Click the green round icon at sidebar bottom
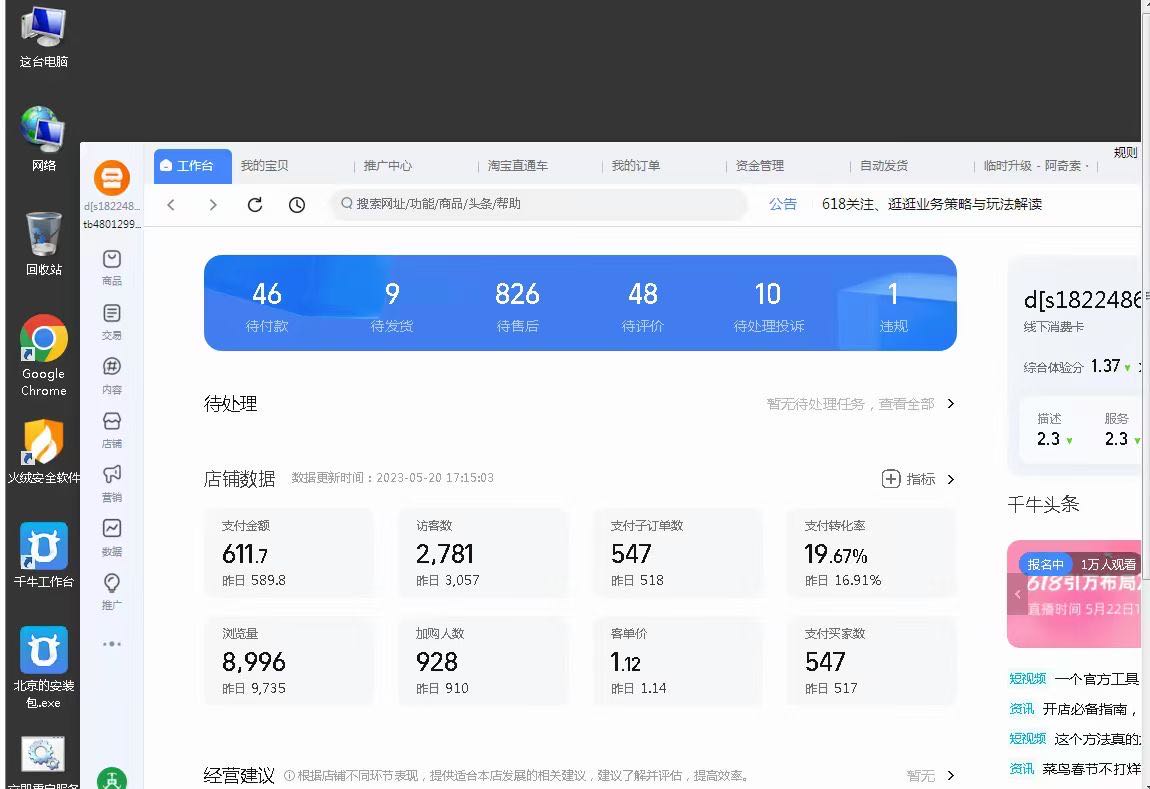 pos(111,779)
